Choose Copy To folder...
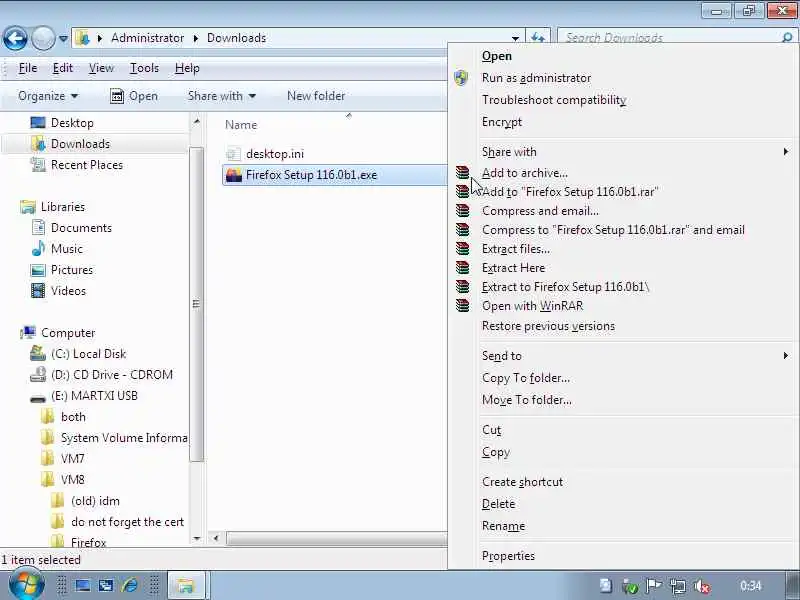Image resolution: width=800 pixels, height=600 pixels. 526,378
